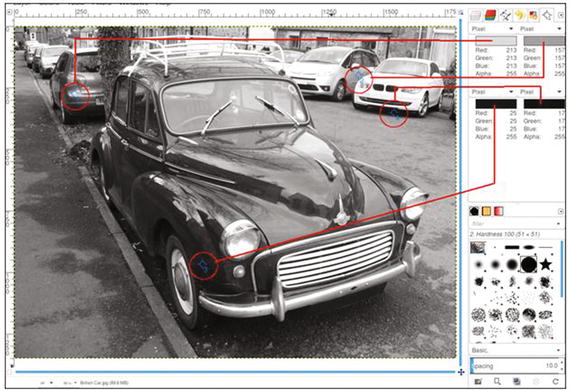This screenshot has width=570, height=391.
Task: Switch to the Gradients tab icon
Action: (498, 211)
